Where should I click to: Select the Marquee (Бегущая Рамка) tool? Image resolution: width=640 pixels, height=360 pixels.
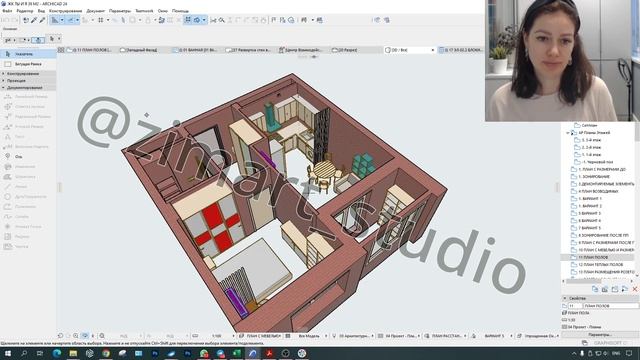coord(28,64)
